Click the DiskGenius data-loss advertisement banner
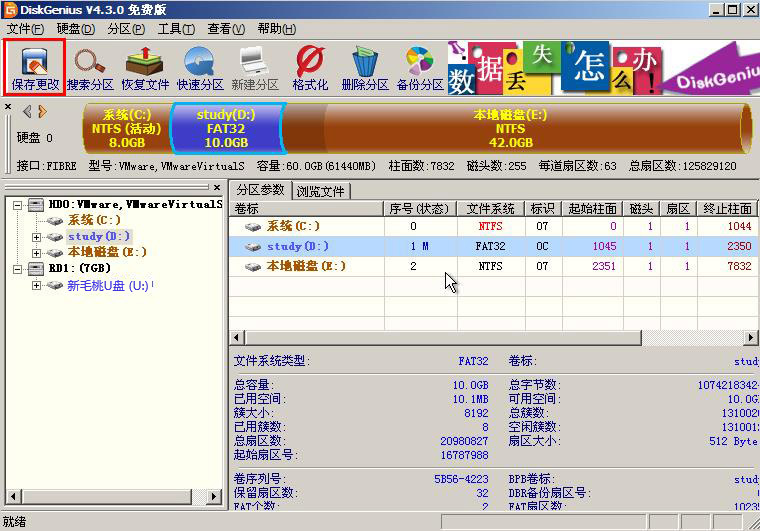Screen dimensions: 760x531 pyautogui.click(x=603, y=68)
